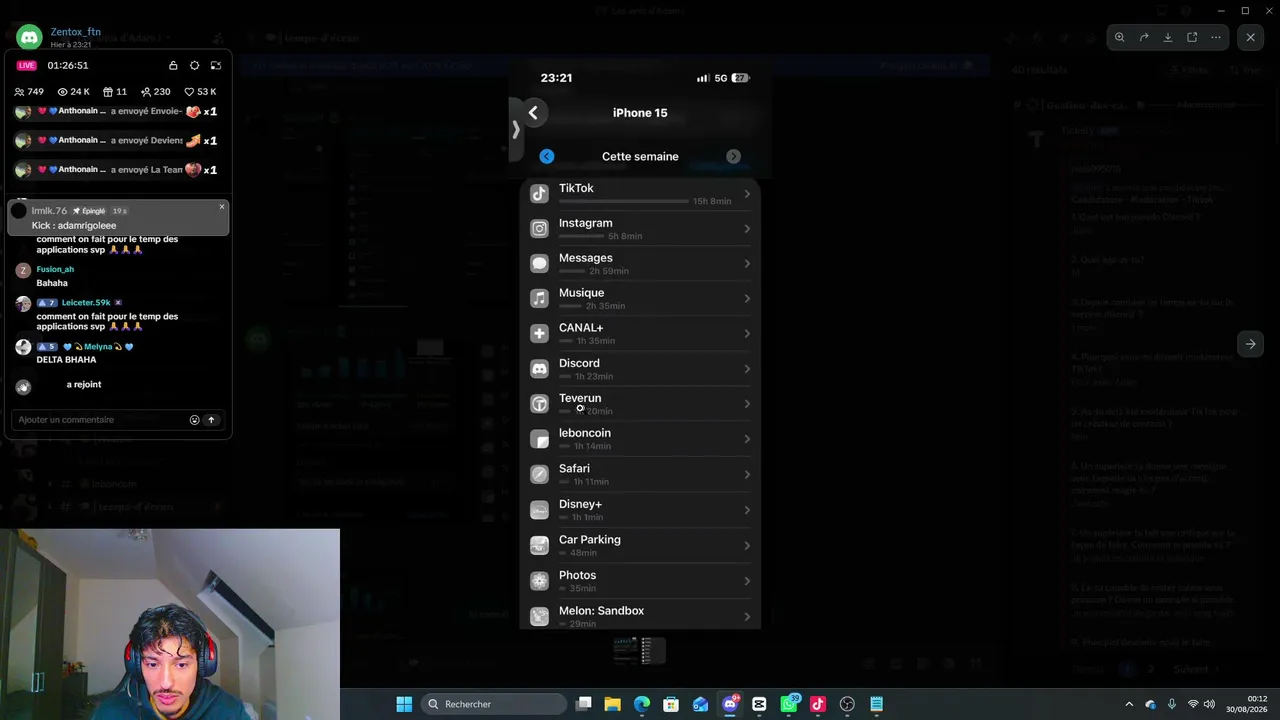Open the Instagram app icon in the list
The width and height of the screenshot is (1280, 720).
coord(539,229)
